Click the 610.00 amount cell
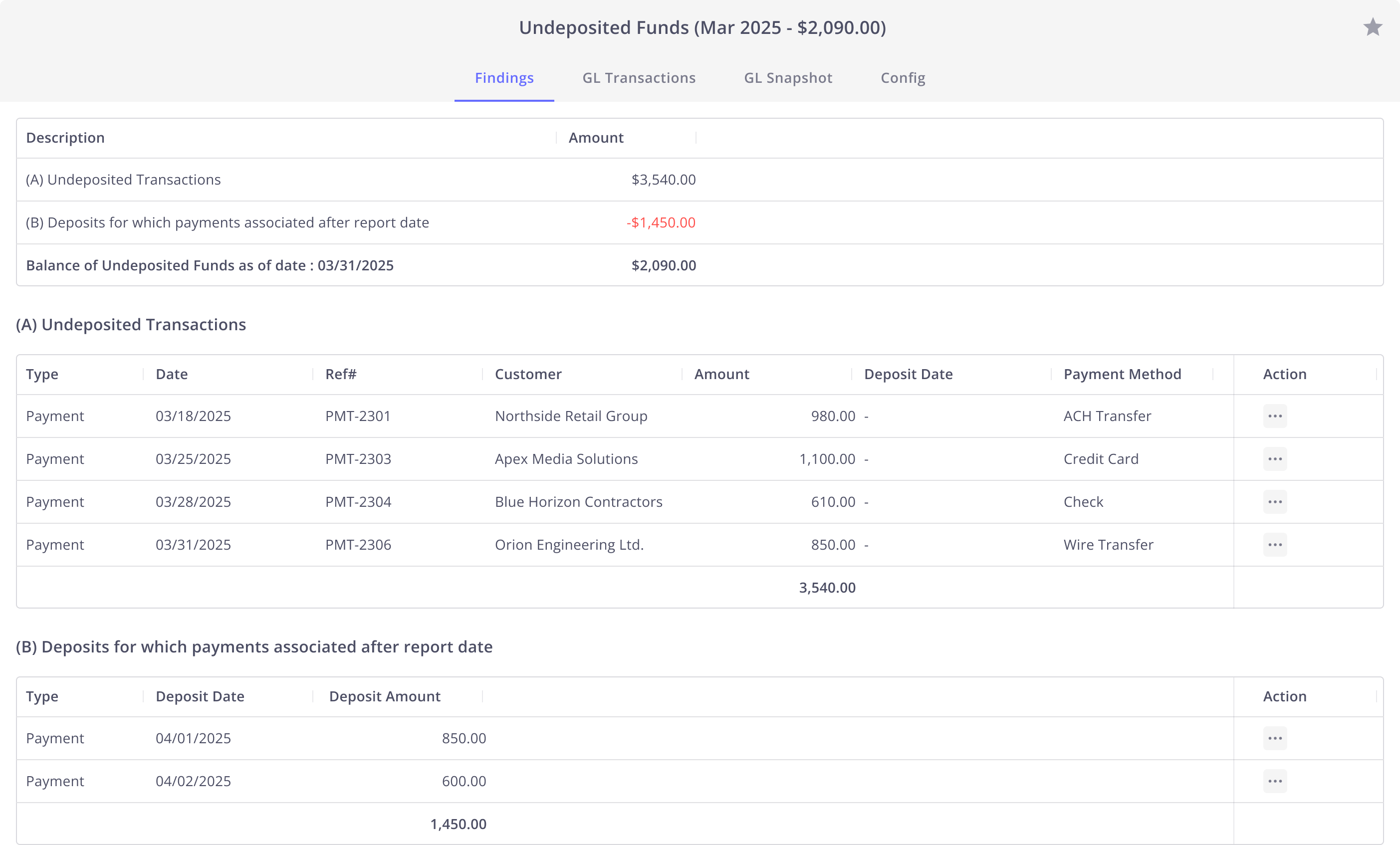Viewport: 1400px width, 845px height. coord(833,502)
